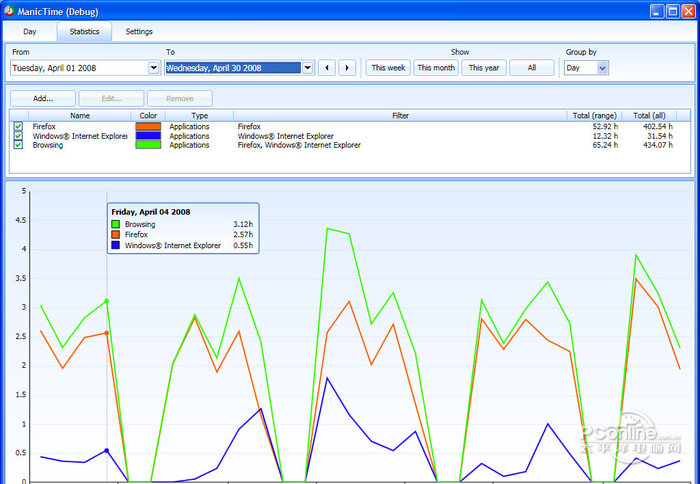This screenshot has height=484, width=700.
Task: Open the From date dropdown
Action: (153, 68)
